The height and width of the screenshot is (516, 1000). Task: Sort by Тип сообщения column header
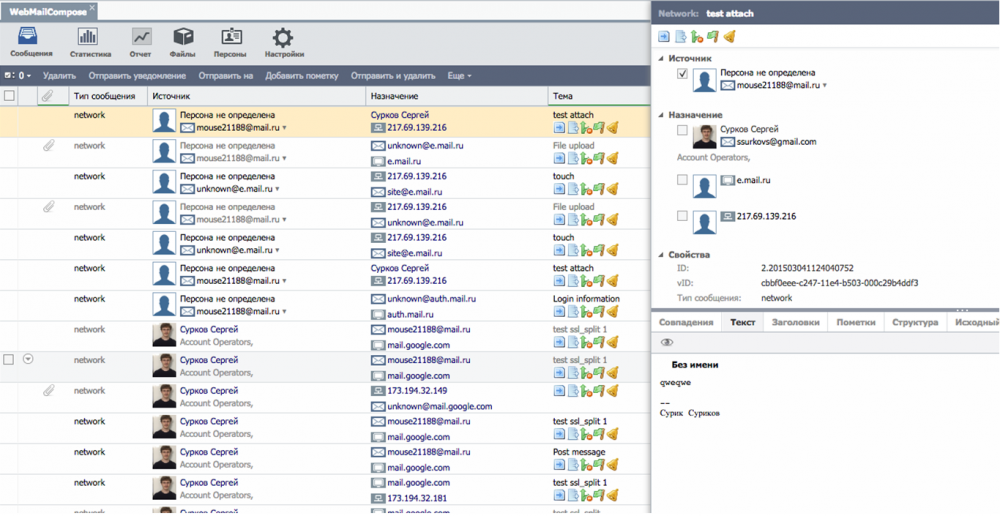click(x=105, y=96)
